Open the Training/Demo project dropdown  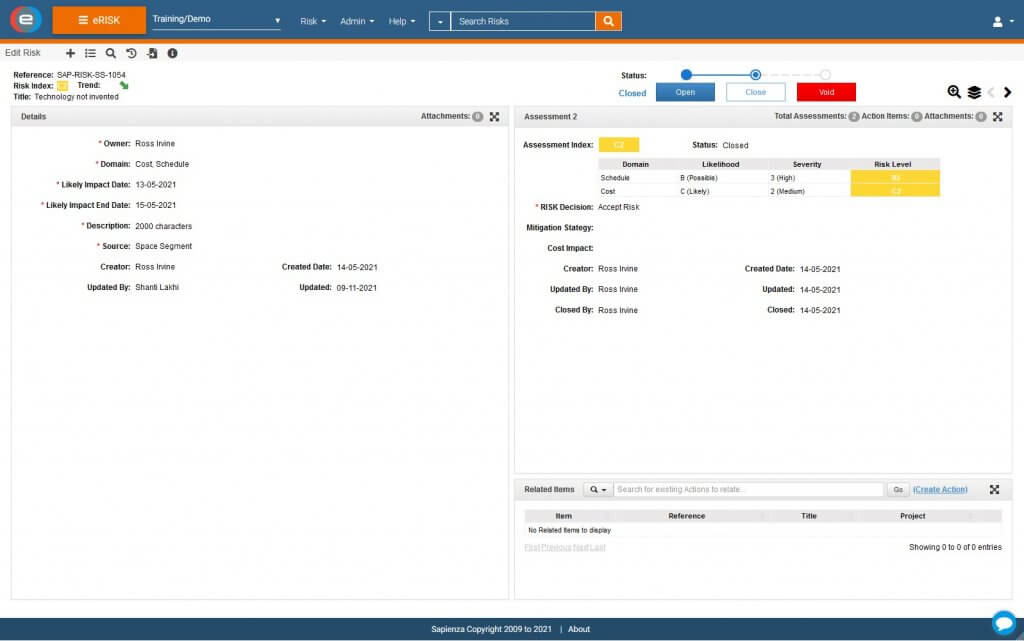pos(216,20)
